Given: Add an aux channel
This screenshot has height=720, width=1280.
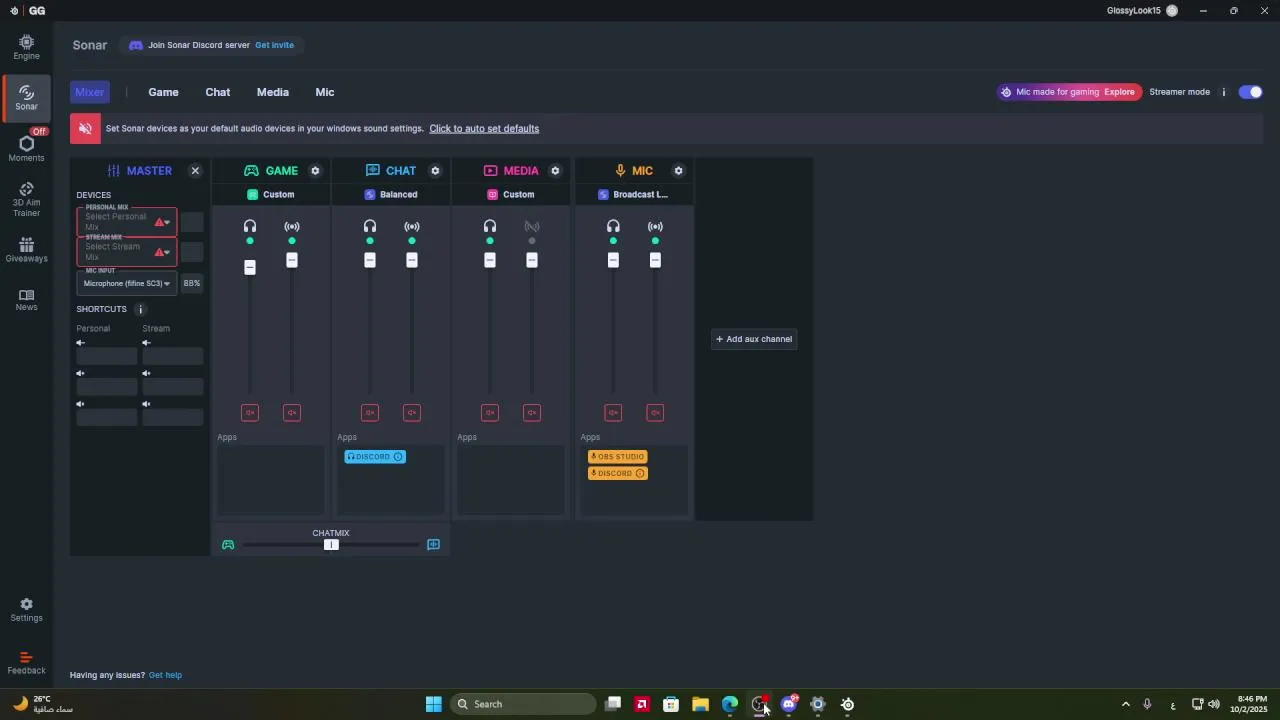Looking at the screenshot, I should coord(754,339).
